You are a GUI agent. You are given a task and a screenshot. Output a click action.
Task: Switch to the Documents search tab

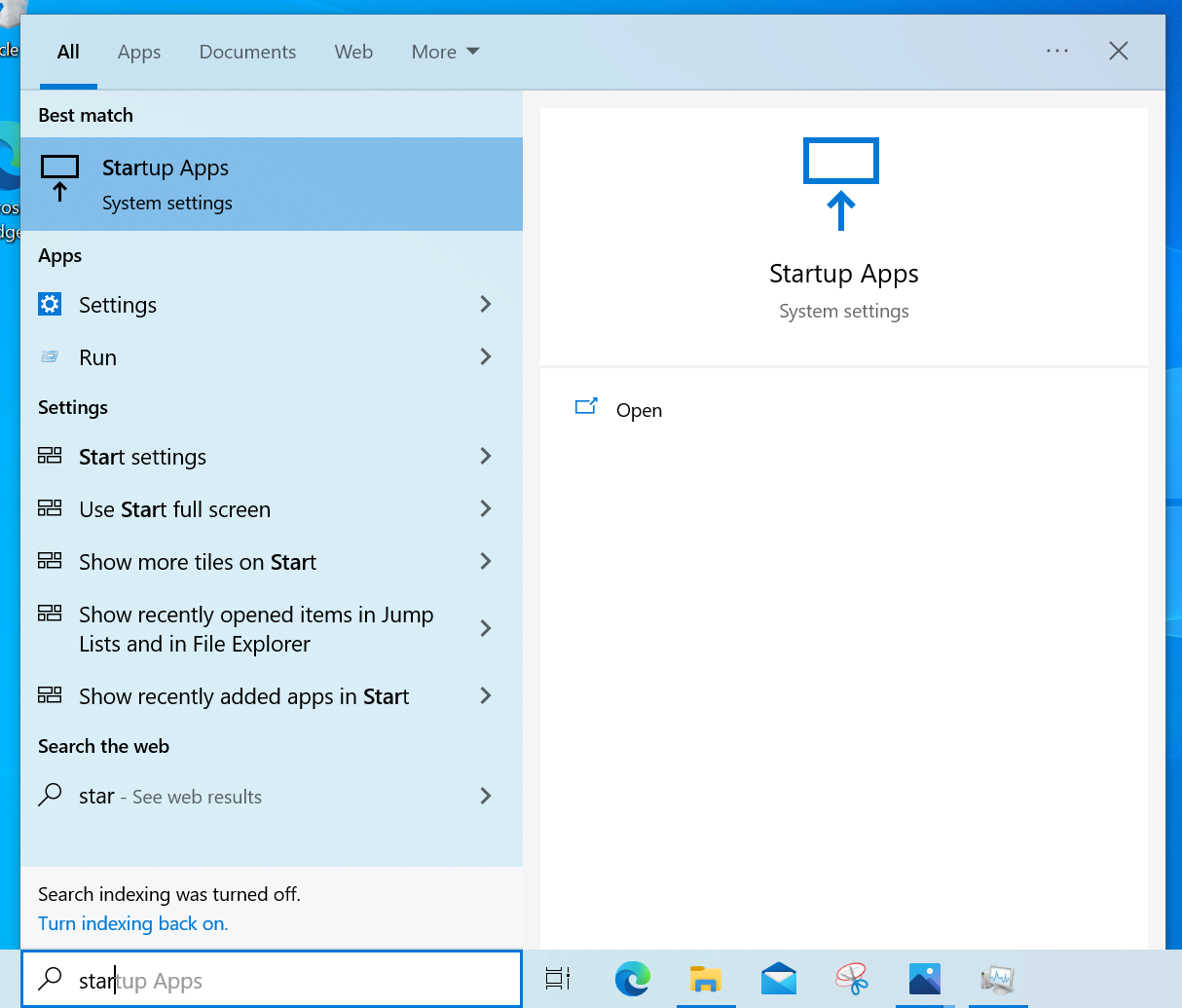[247, 52]
